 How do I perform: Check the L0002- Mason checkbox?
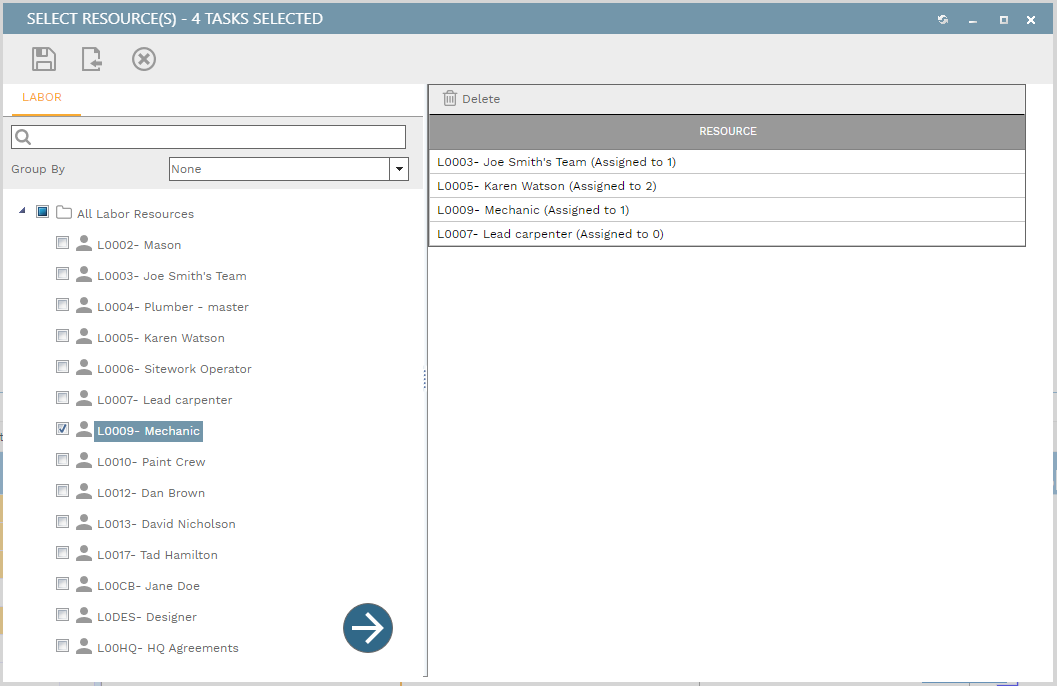(x=63, y=243)
